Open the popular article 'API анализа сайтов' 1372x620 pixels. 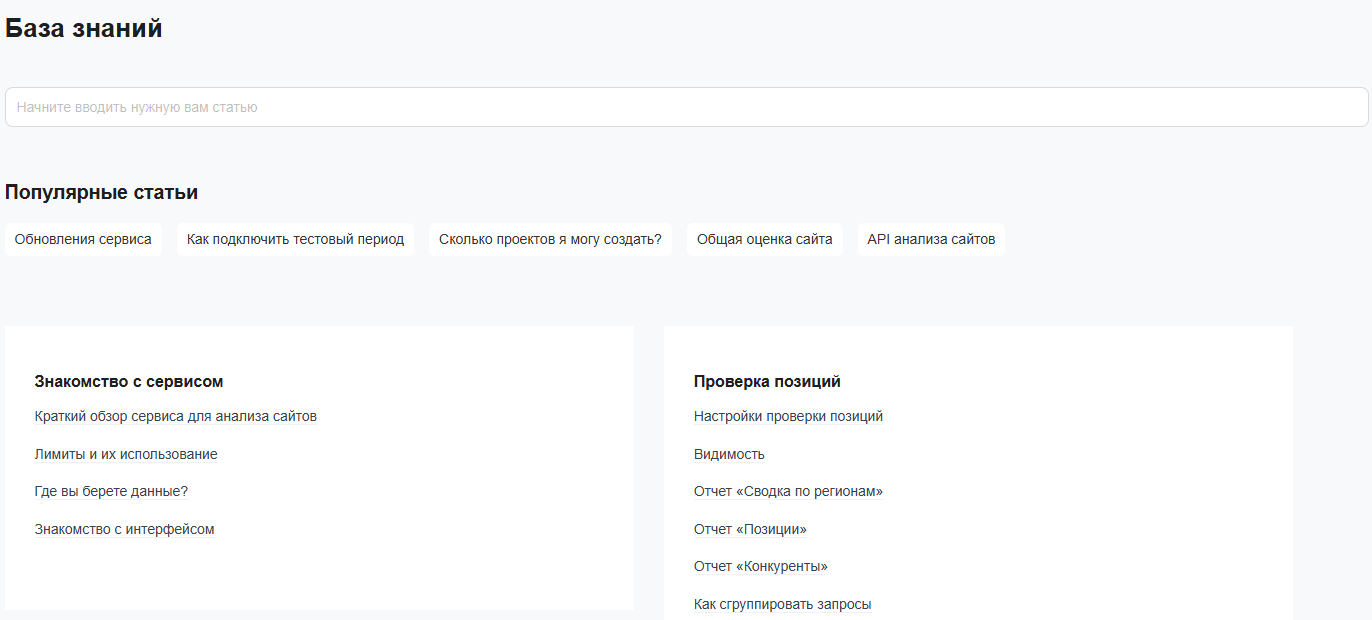(931, 240)
